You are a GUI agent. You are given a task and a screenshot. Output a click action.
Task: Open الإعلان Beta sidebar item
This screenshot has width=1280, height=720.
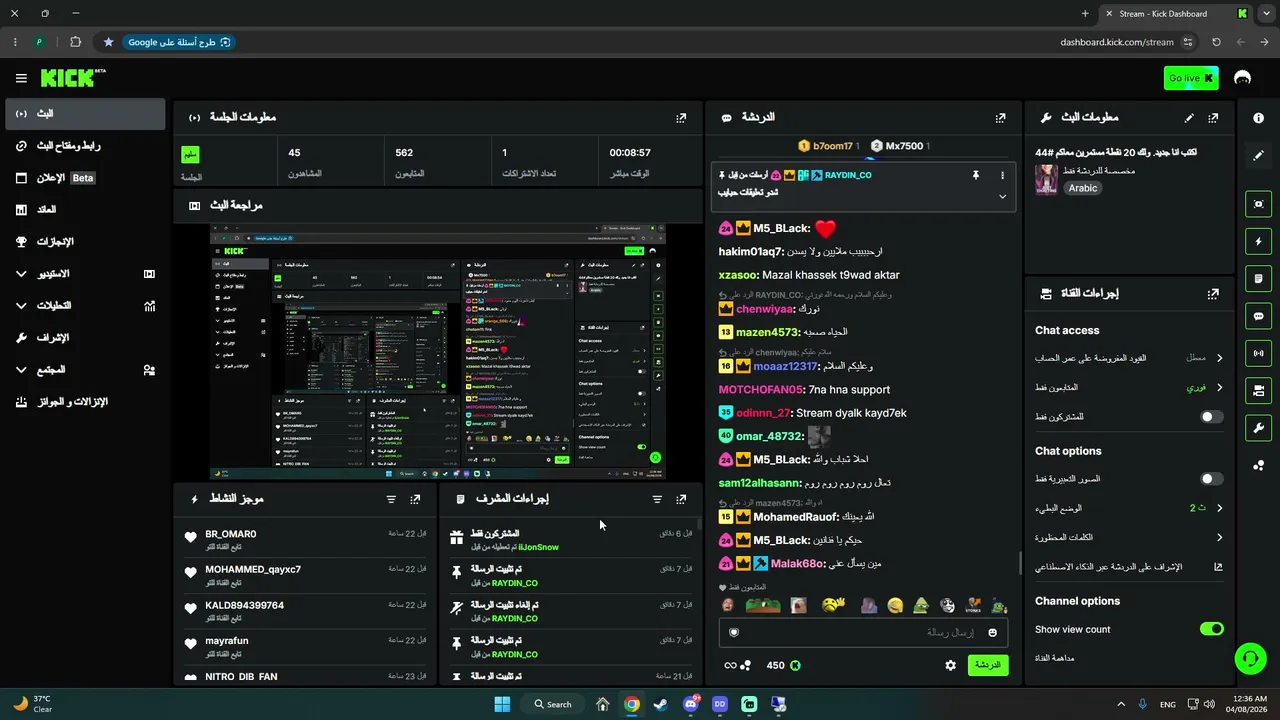click(84, 178)
